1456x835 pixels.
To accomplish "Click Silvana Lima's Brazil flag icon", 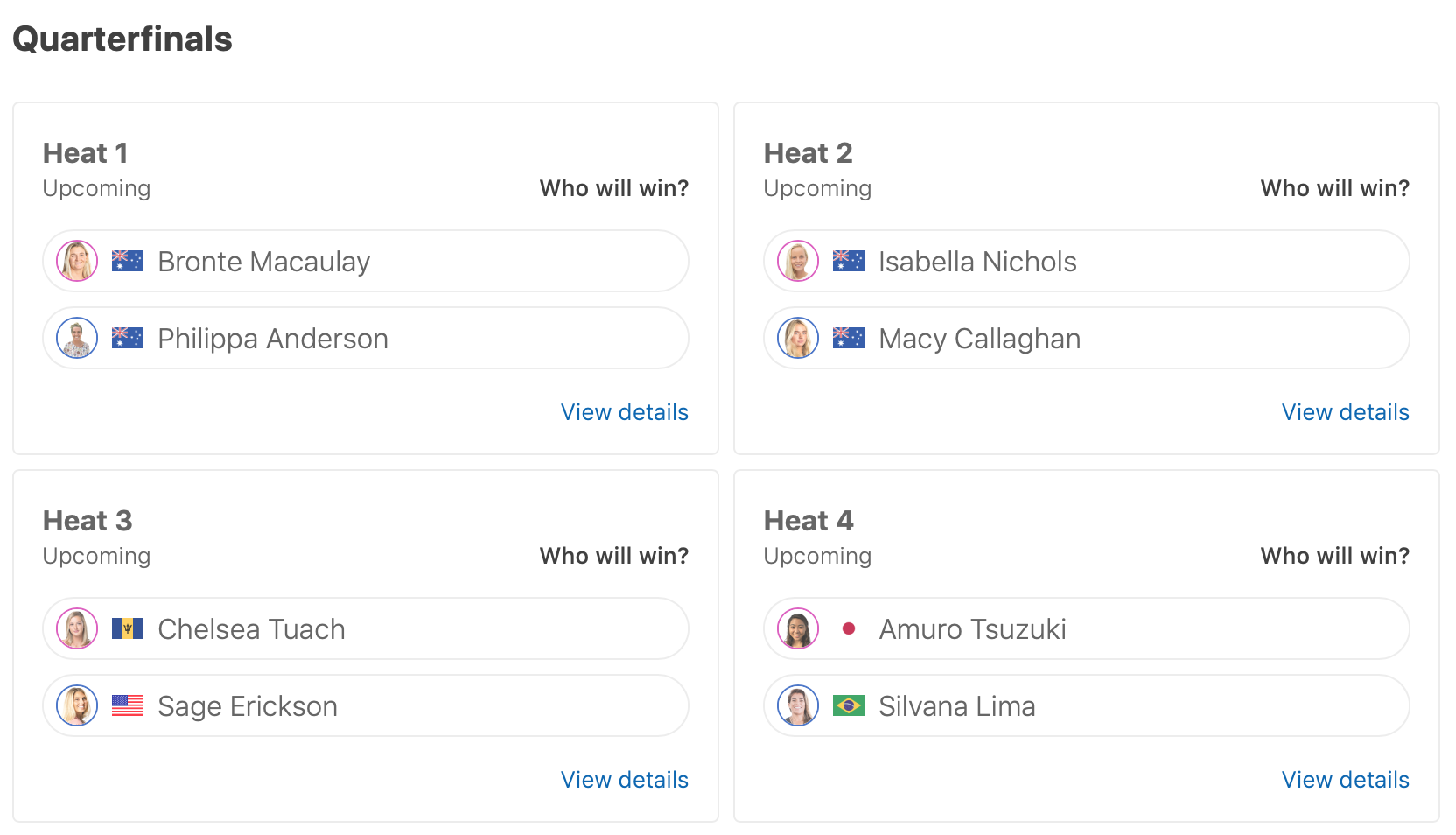I will (x=848, y=705).
